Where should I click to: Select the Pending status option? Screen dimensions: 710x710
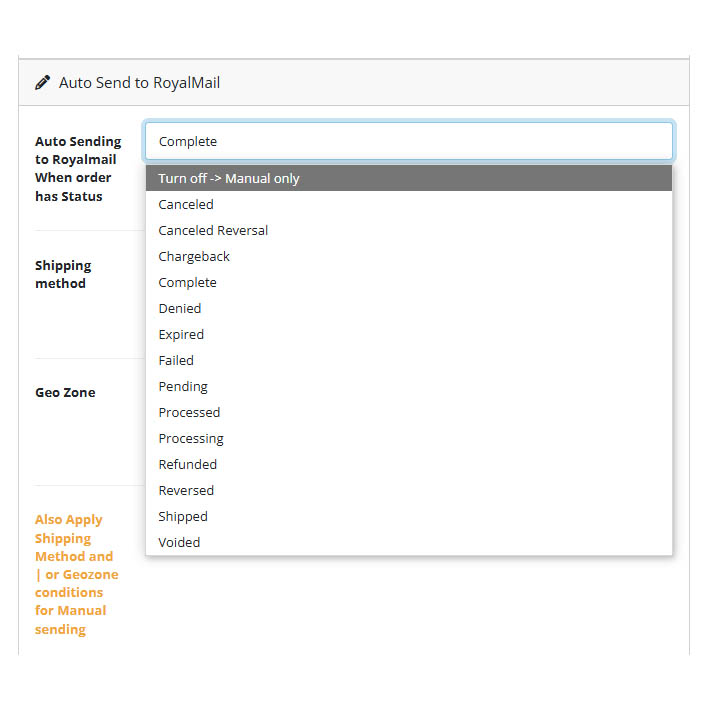[409, 387]
